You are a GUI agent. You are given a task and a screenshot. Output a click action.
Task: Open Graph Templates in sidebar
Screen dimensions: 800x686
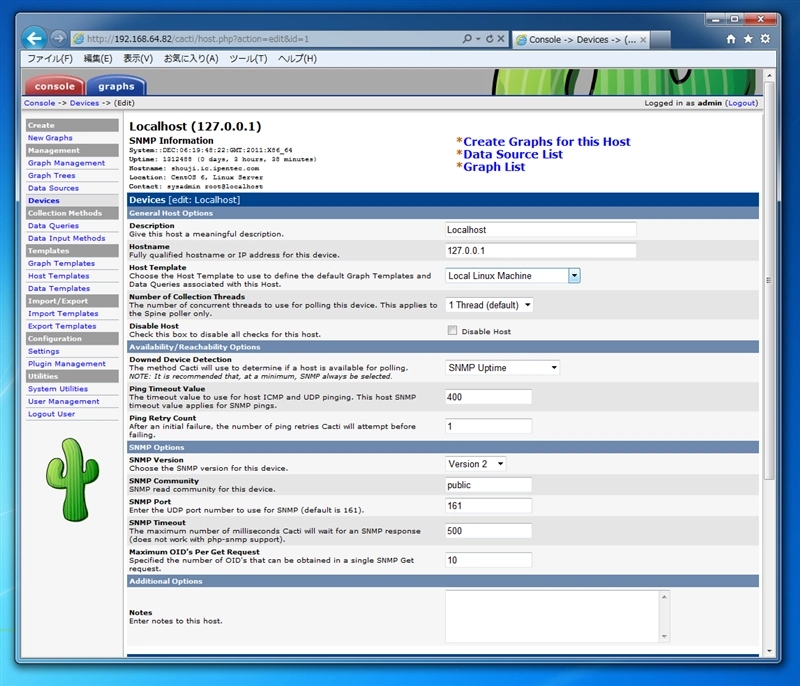[x=61, y=263]
